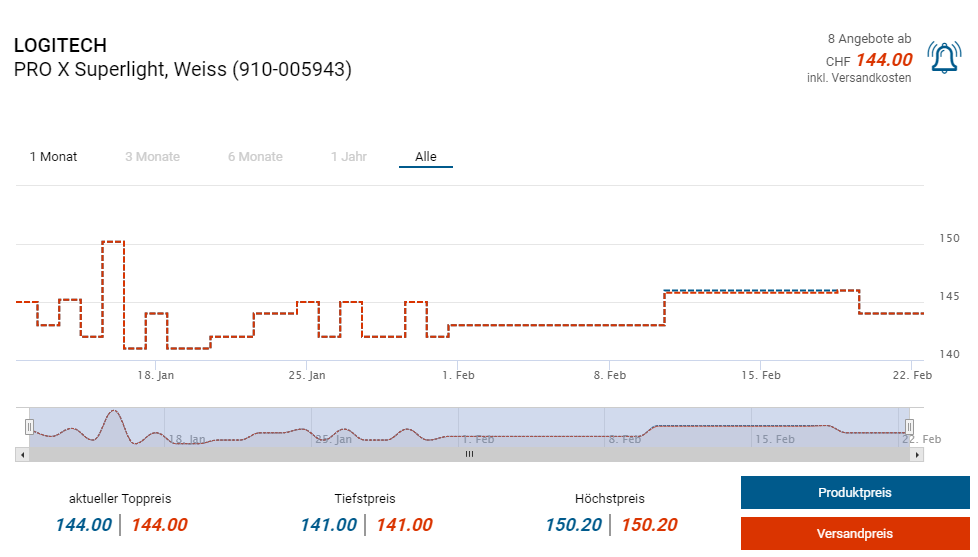Toggle the Versandpreis series button
Screen dimensions: 978x557
pos(854,534)
